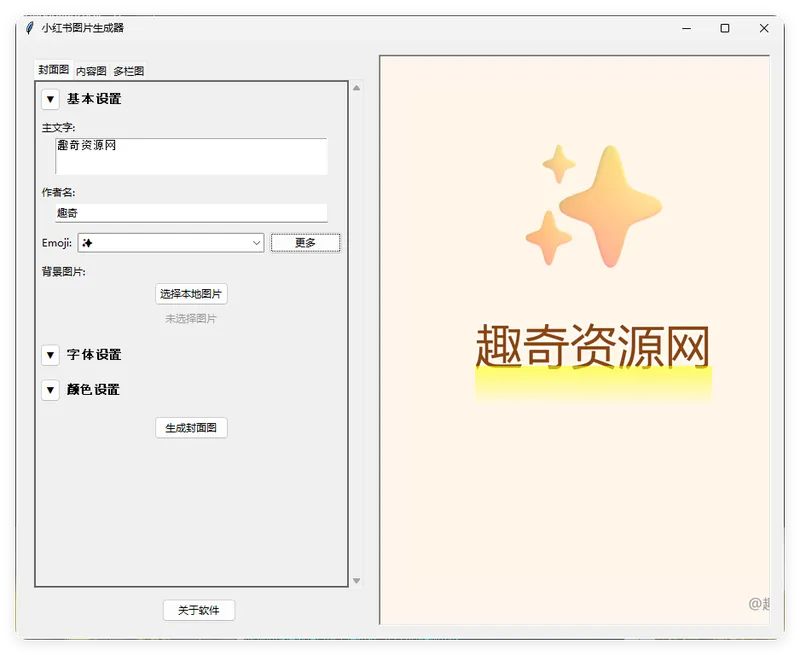Collapse the 基本设置 section arrow
Screen dimensions: 800x655
tap(50, 99)
